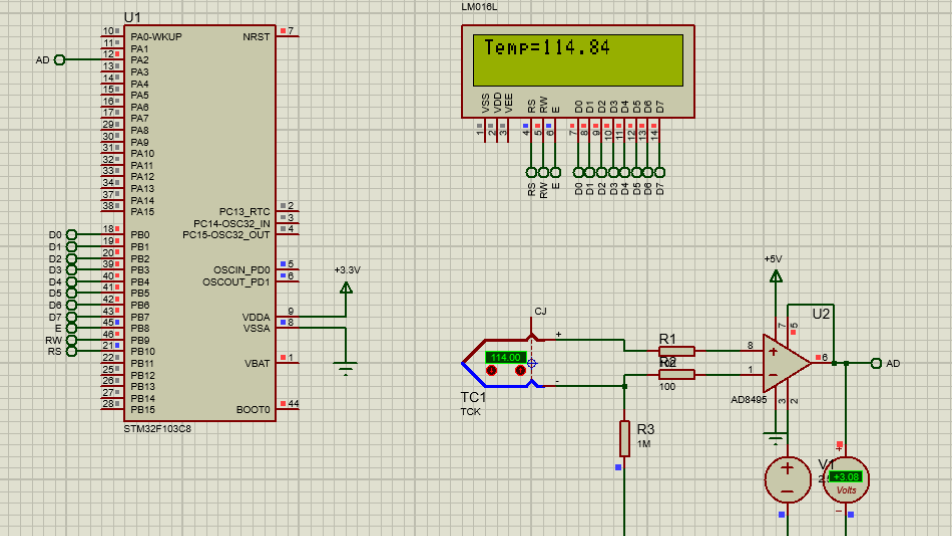
Task: Click the PA15 pin label on U1
Action: click(143, 212)
